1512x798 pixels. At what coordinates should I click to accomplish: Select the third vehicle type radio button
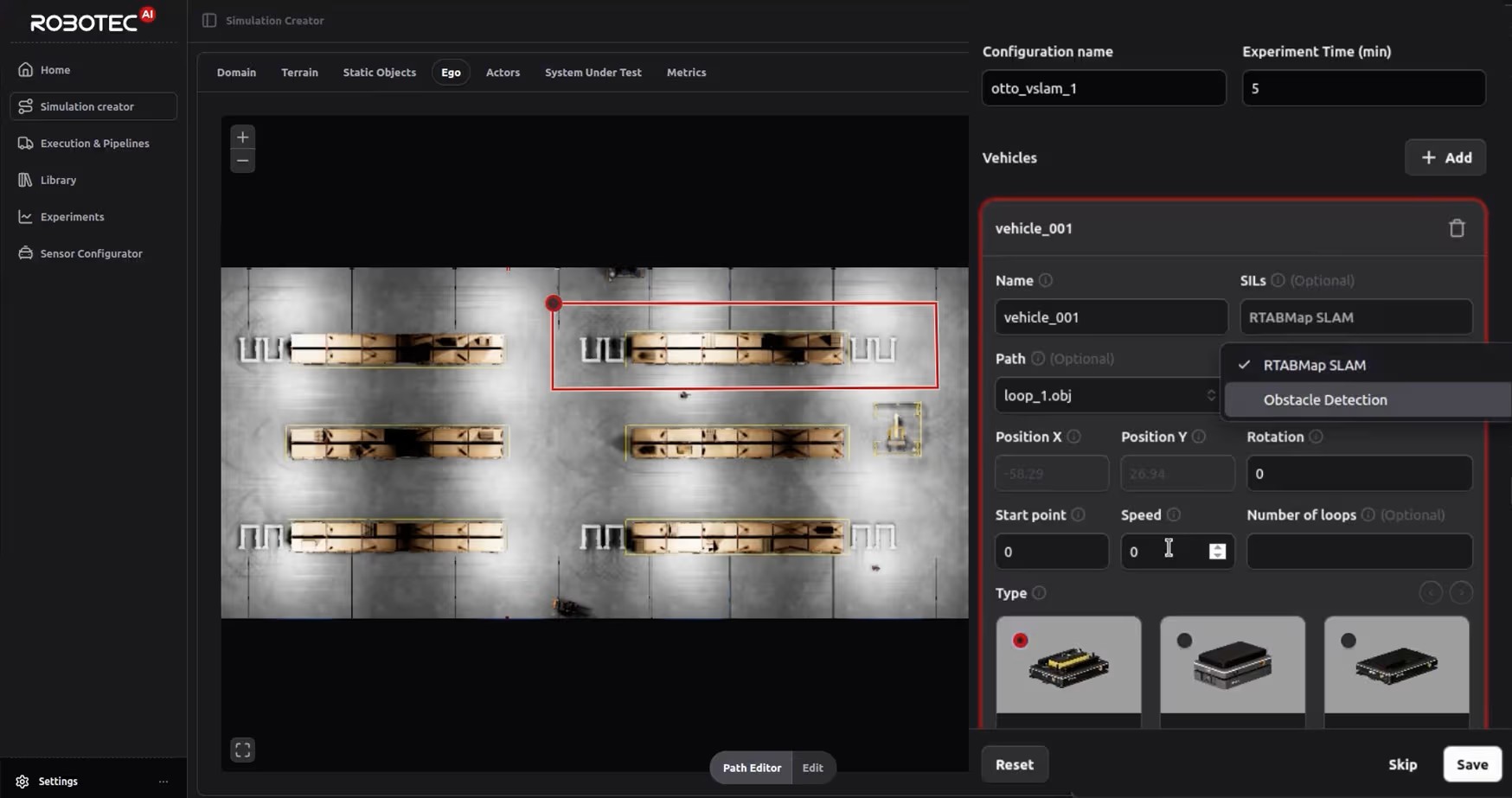point(1349,641)
